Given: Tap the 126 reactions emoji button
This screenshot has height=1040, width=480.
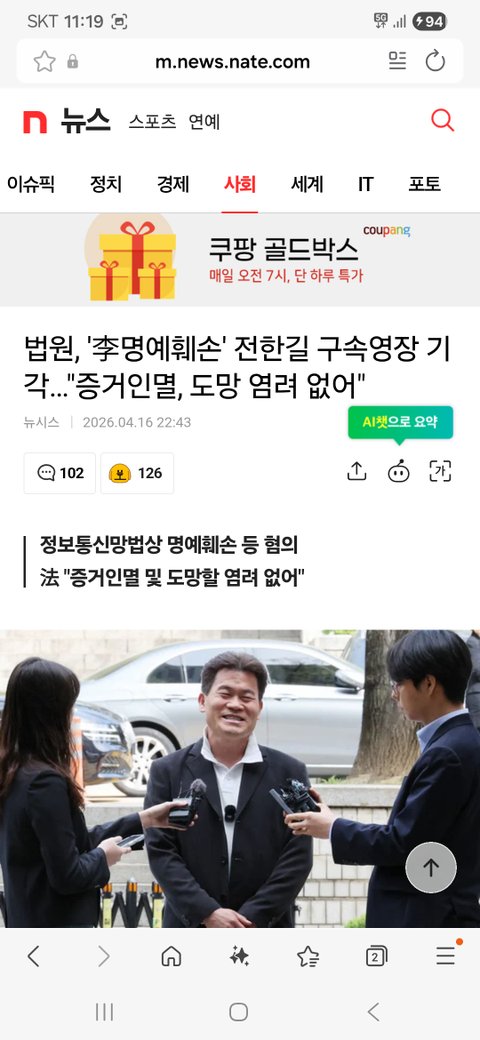Looking at the screenshot, I should point(137,473).
